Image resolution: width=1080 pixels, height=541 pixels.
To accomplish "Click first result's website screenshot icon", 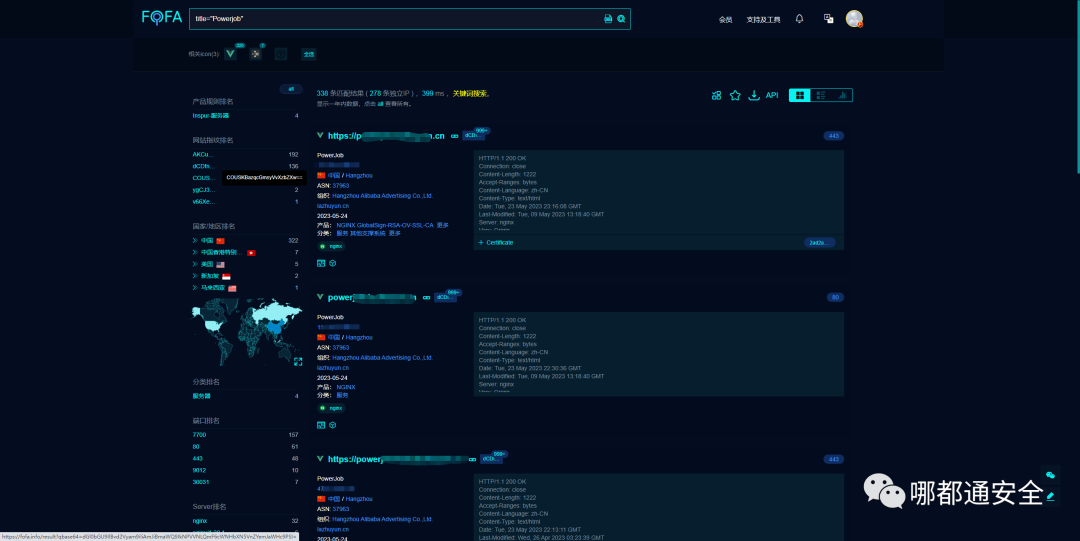I will 321,263.
